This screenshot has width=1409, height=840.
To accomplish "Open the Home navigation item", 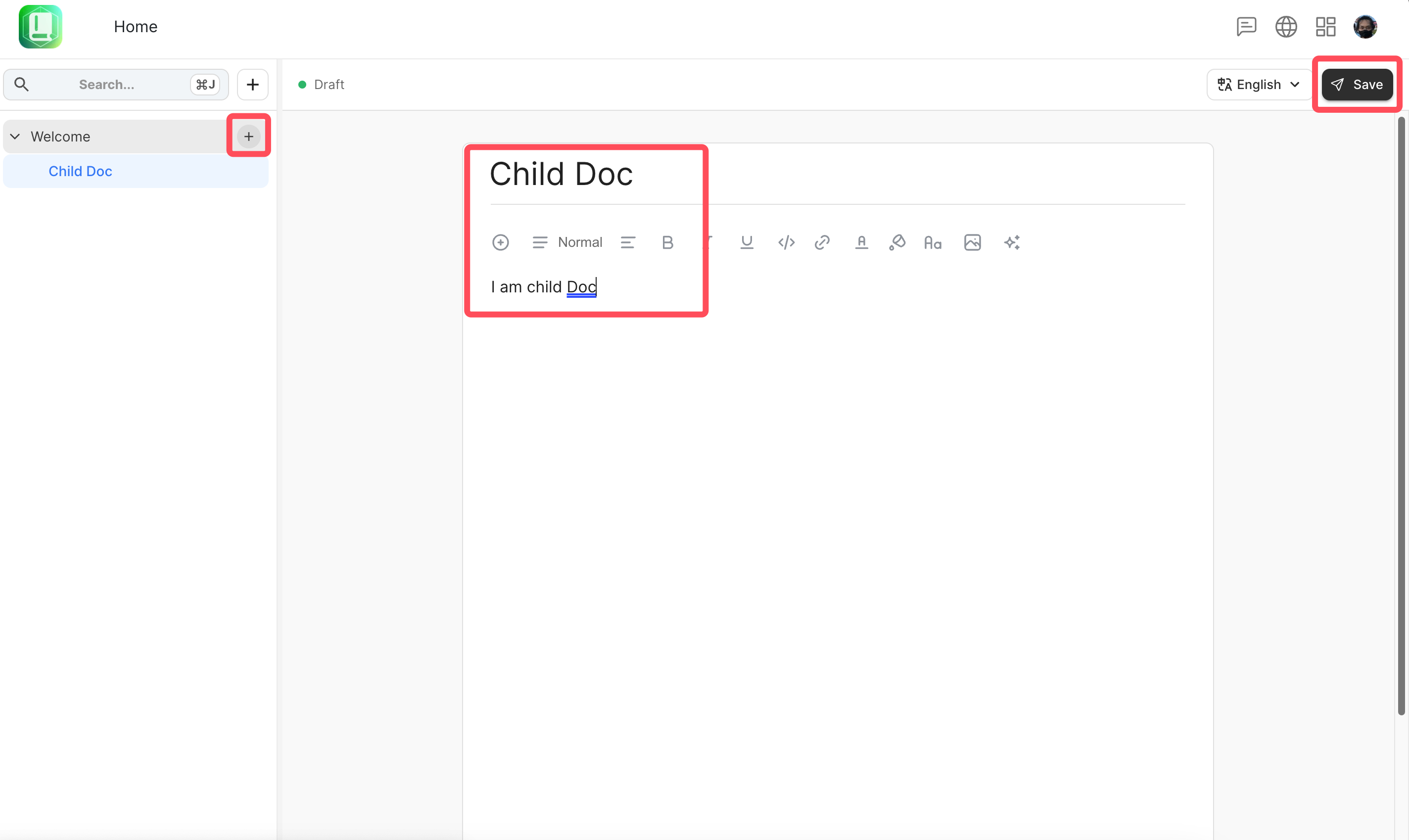I will coord(135,27).
